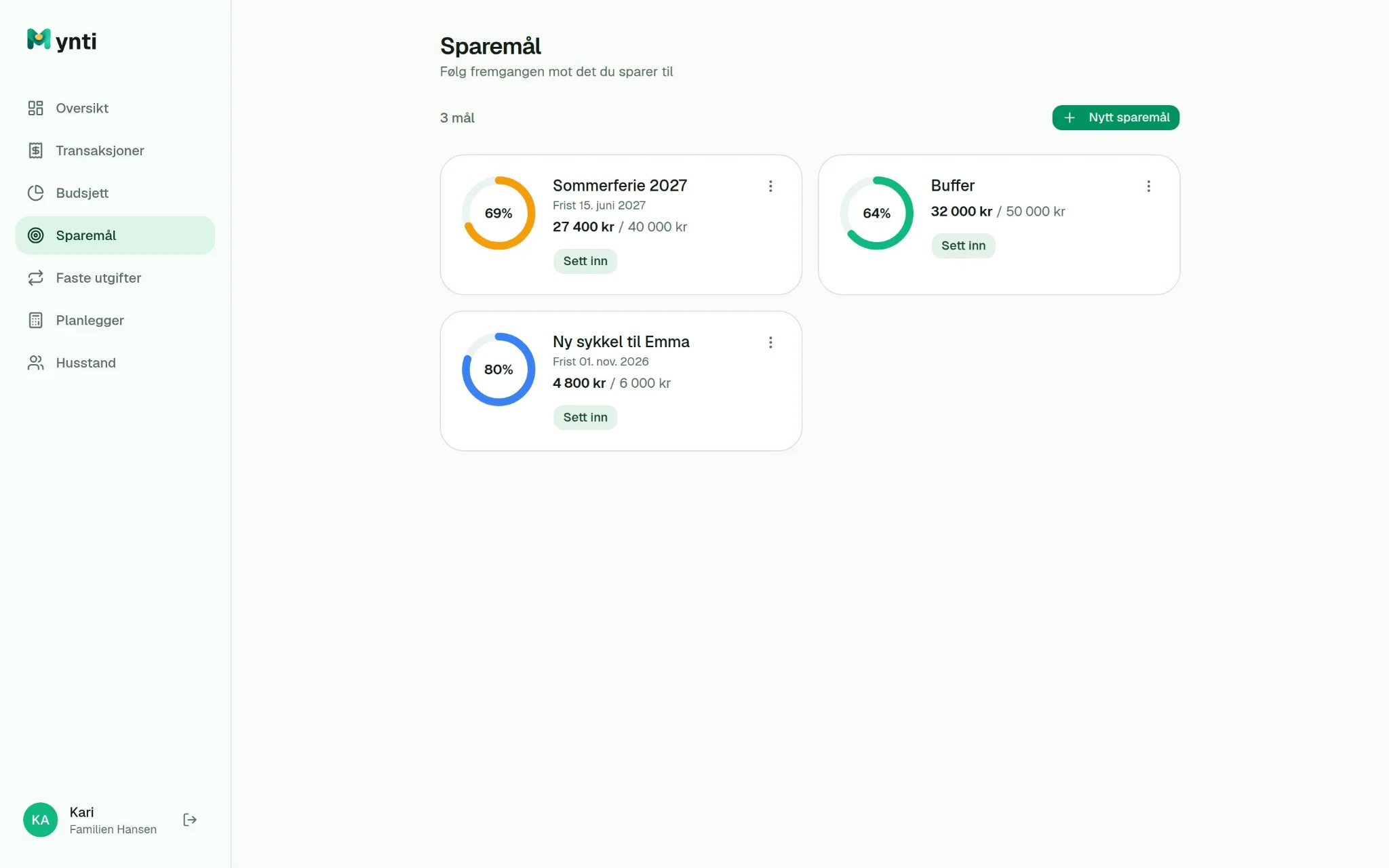Open Ny sykkel til Emma options menu
1389x868 pixels.
pyautogui.click(x=770, y=342)
